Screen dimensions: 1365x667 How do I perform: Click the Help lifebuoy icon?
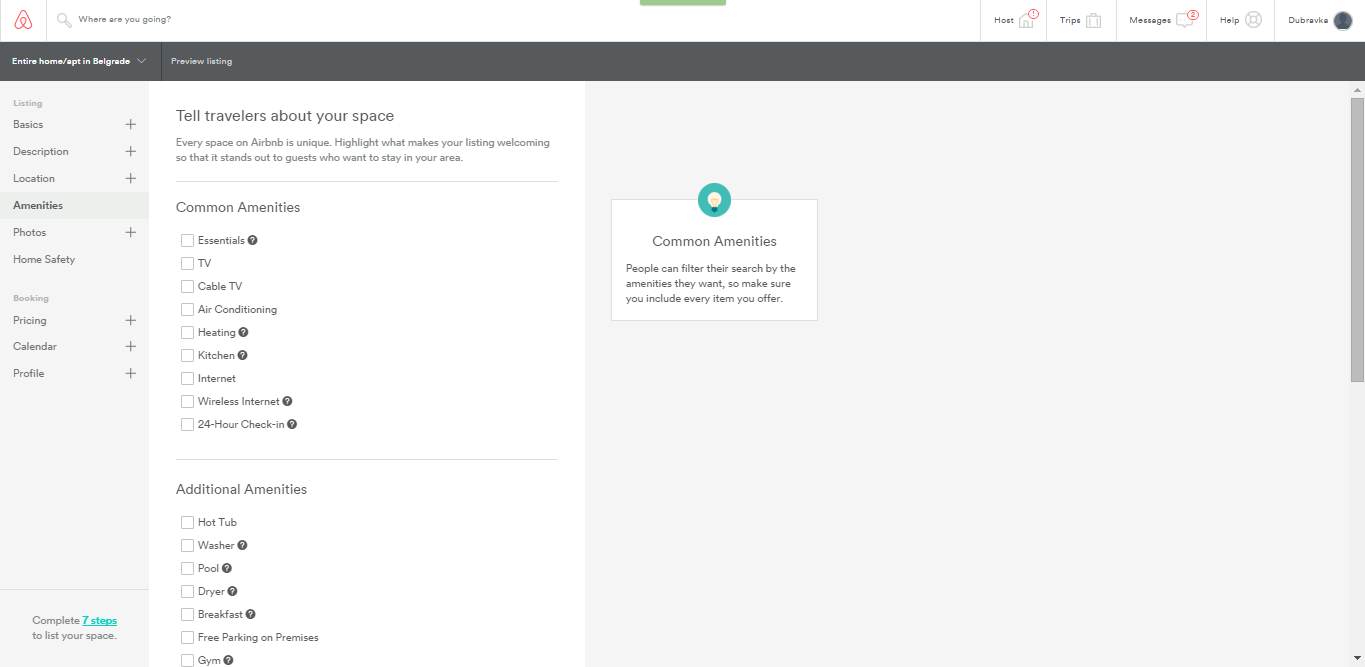pos(1253,20)
